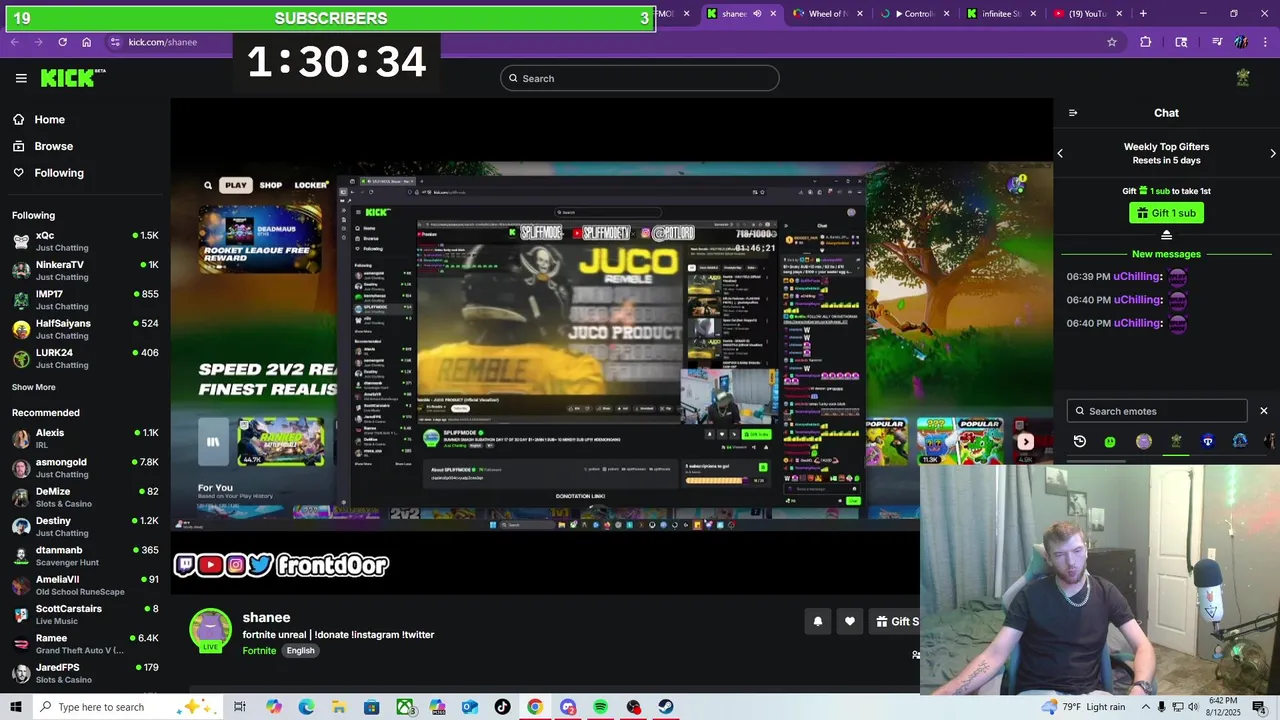Bookmark this page with star
This screenshot has width=1280, height=720.
(1112, 42)
